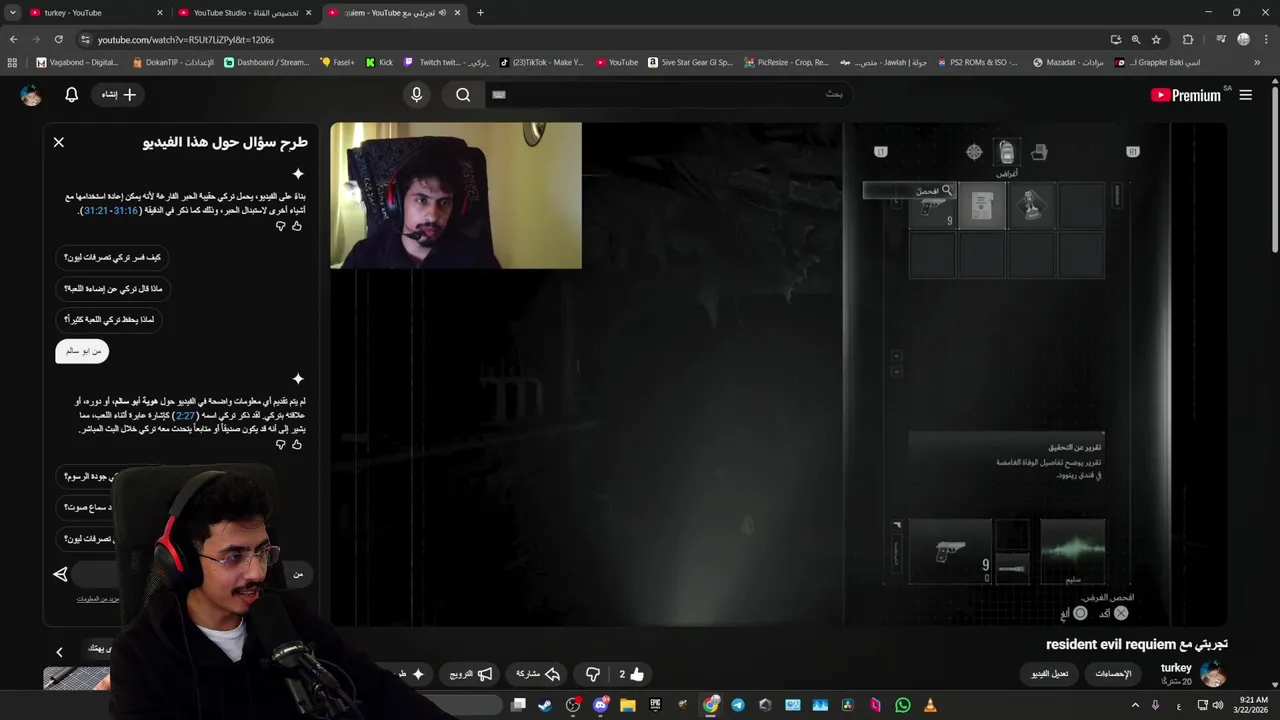Image resolution: width=1280 pixels, height=720 pixels.
Task: Click the in-video inventory search (الفحص) box
Action: click(910, 190)
